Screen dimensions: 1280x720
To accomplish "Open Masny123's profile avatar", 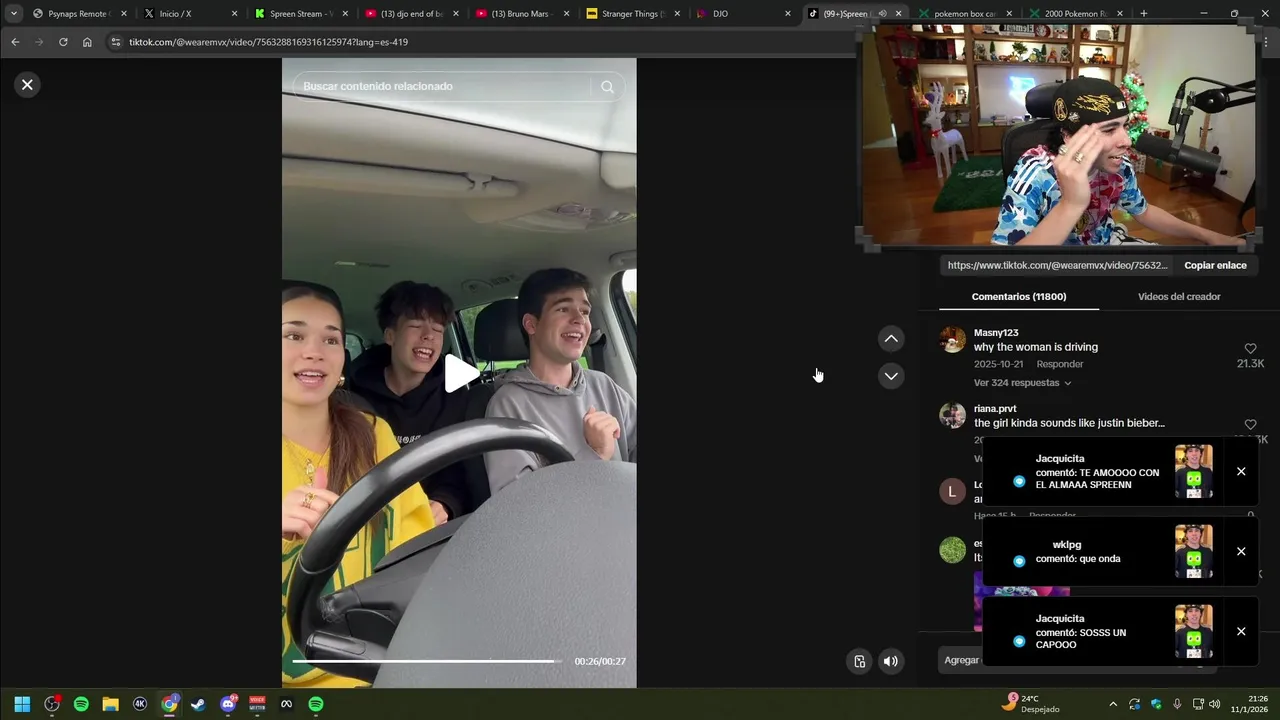I will 953,339.
